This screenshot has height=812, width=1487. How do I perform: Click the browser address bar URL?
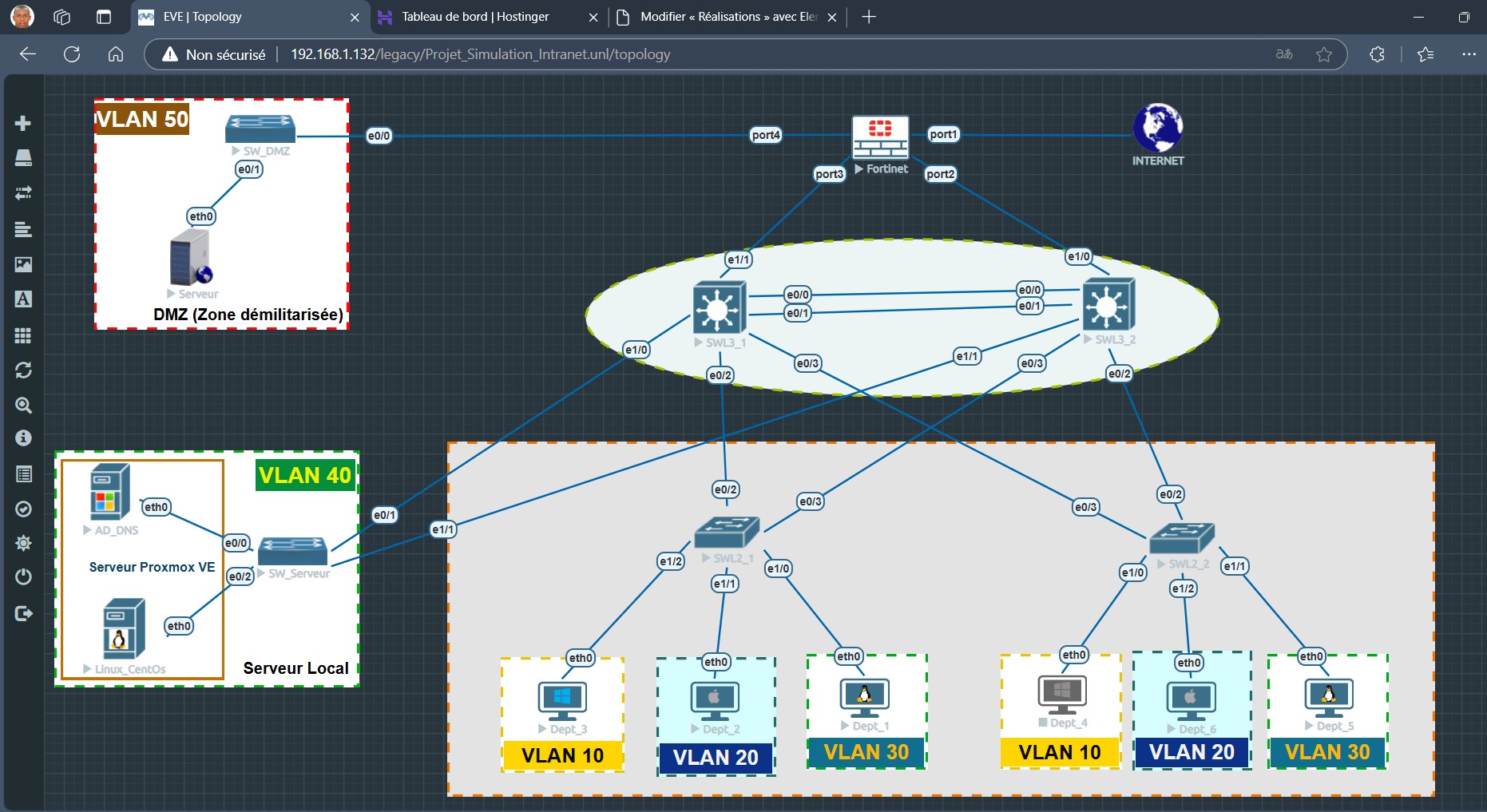[480, 54]
